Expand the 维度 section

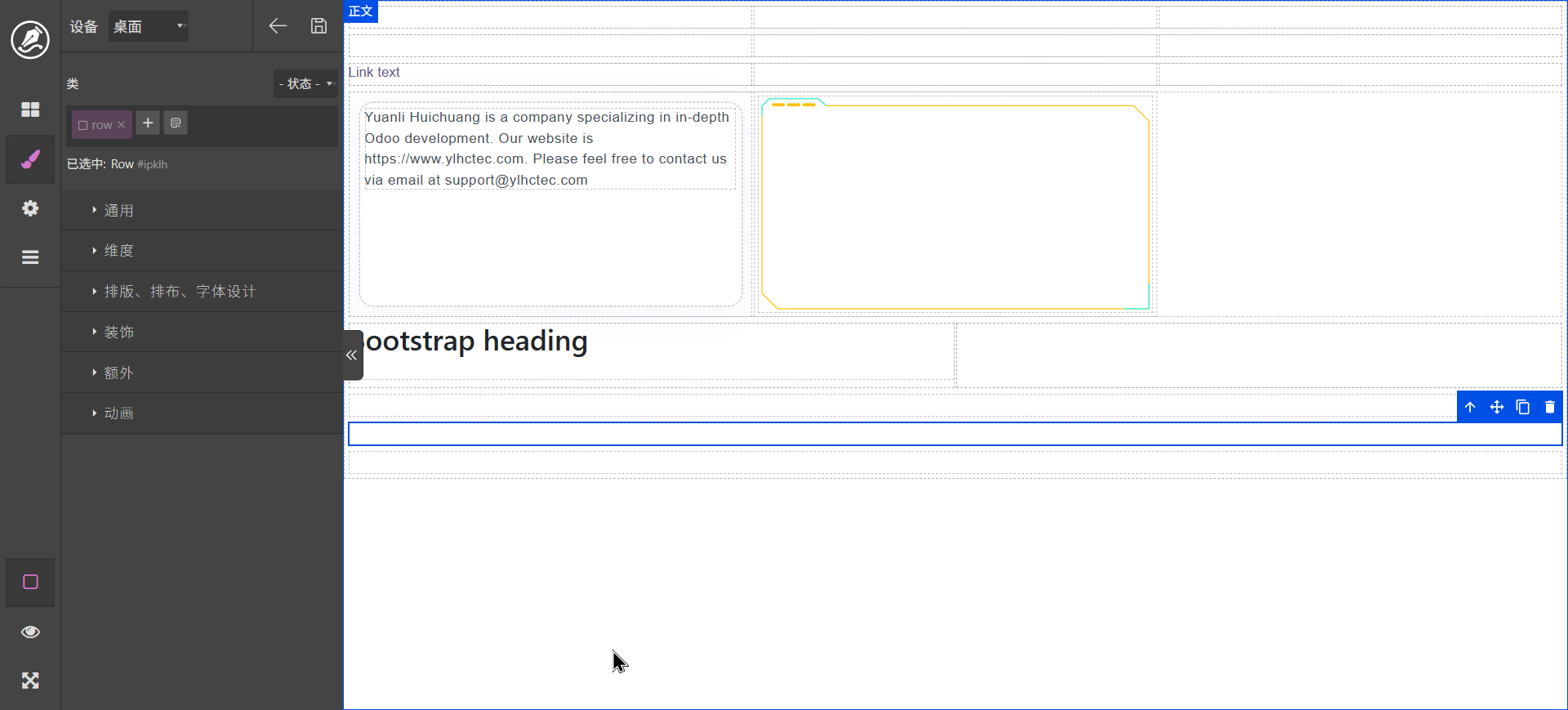pos(119,251)
